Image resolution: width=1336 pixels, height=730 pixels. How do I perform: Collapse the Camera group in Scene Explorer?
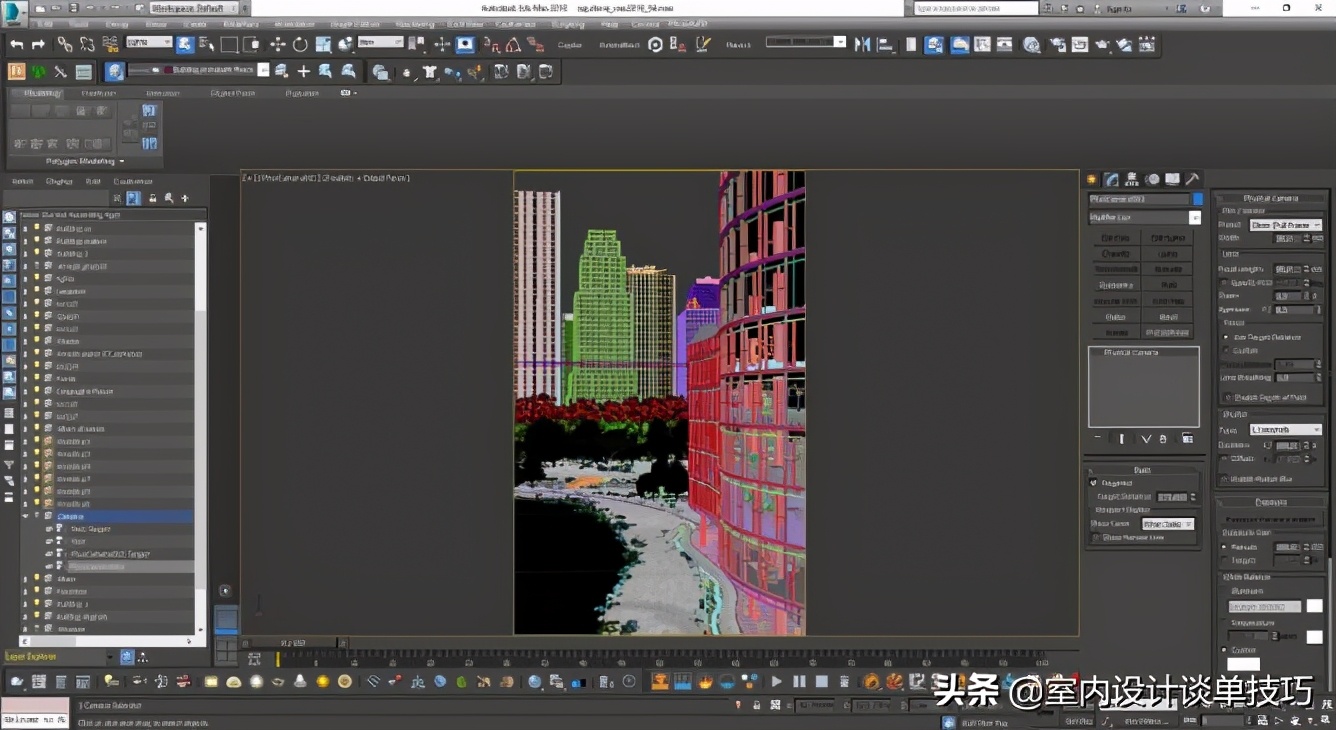(x=25, y=516)
